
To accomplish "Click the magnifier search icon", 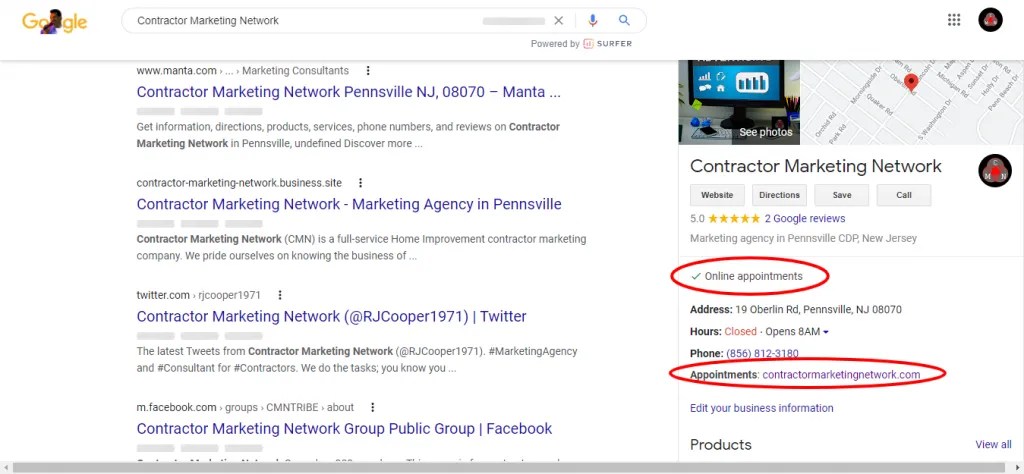I will pyautogui.click(x=624, y=21).
